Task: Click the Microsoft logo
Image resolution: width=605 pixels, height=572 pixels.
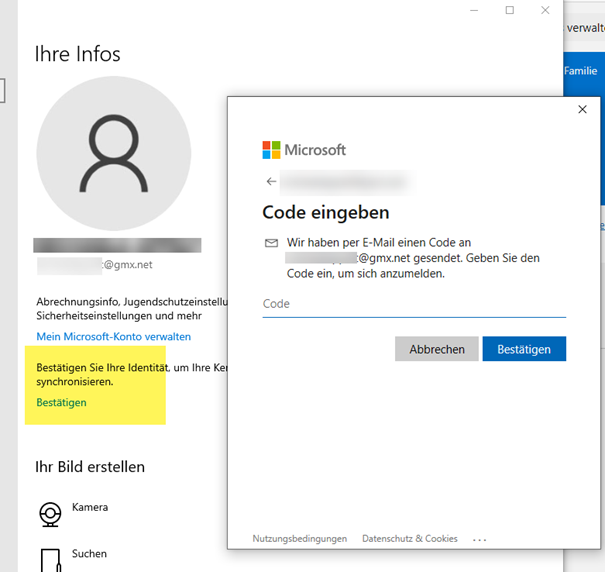Action: (304, 150)
